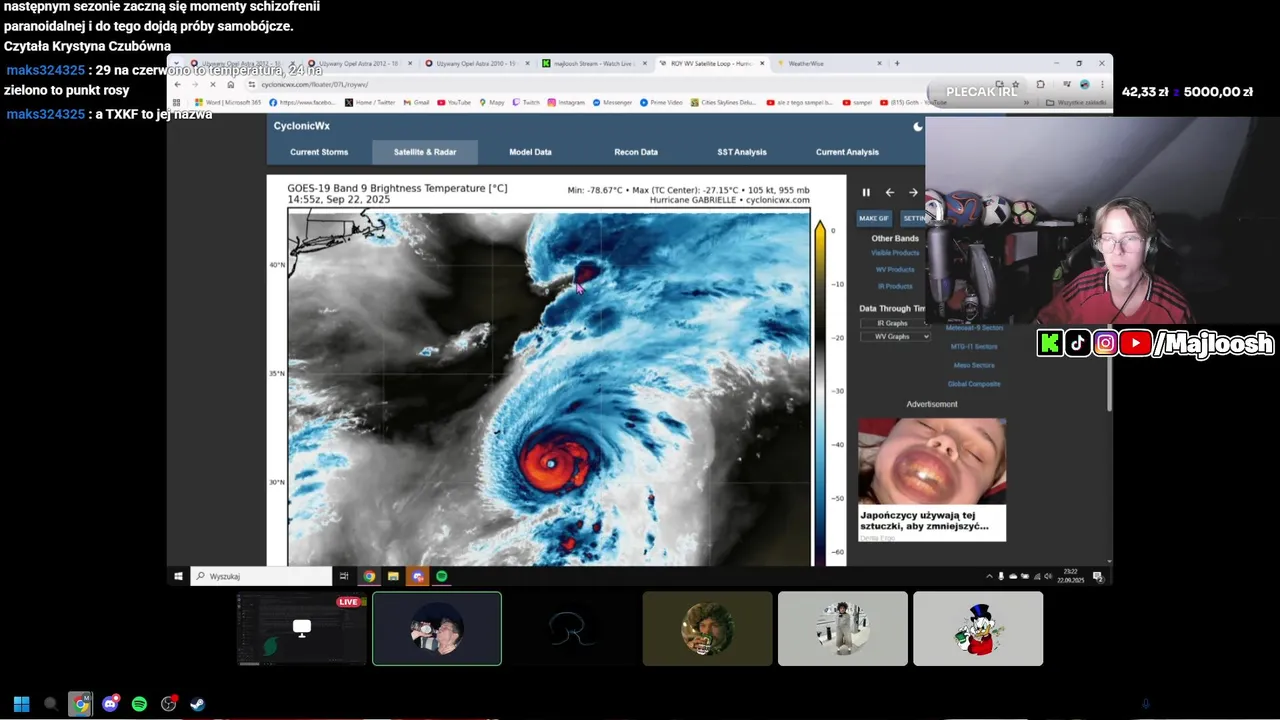Pause the satellite loop animation

point(866,192)
